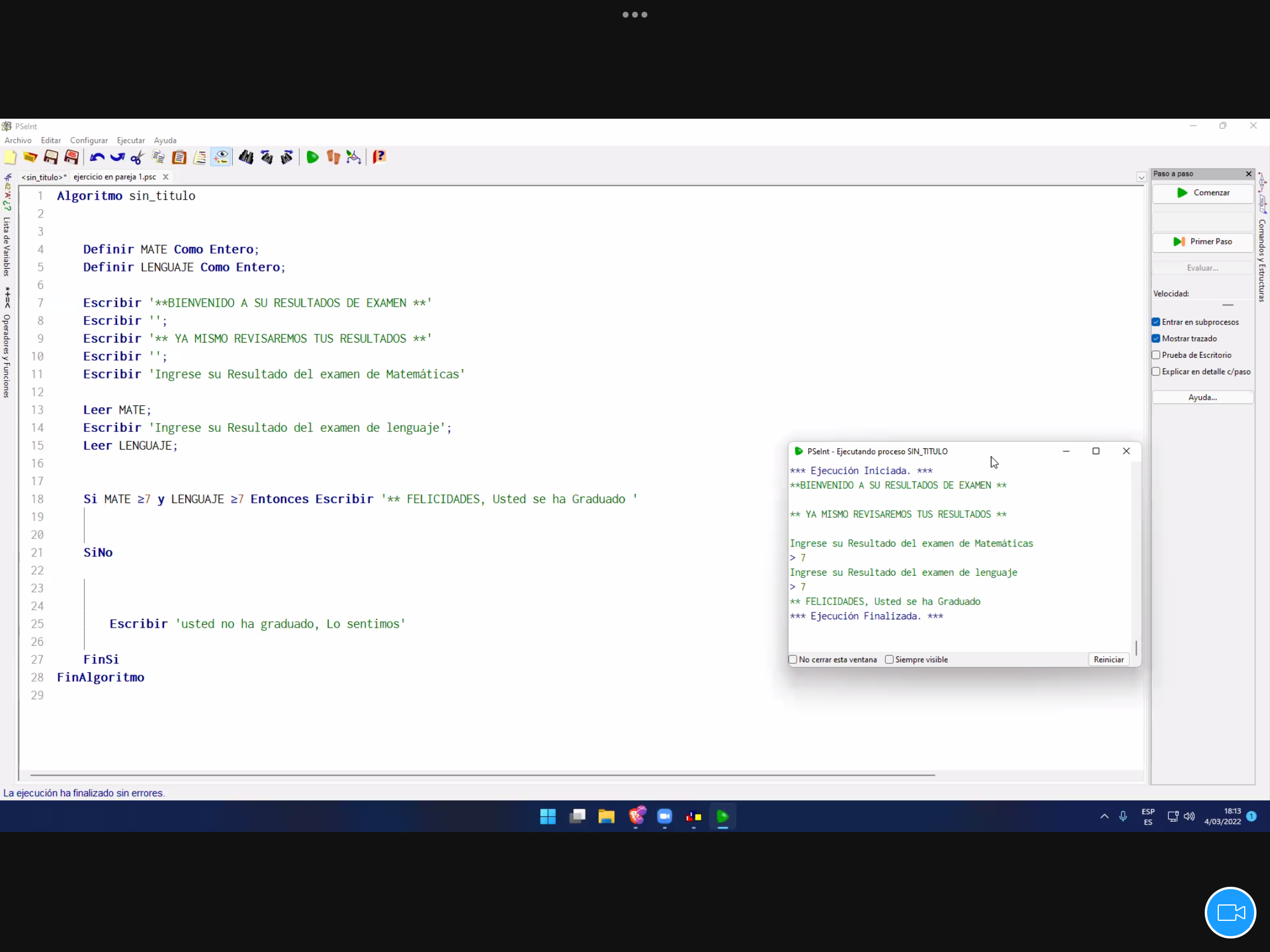Close the ejercicio en pareja 1.psc tab
This screenshot has width=1270, height=952.
coord(166,177)
